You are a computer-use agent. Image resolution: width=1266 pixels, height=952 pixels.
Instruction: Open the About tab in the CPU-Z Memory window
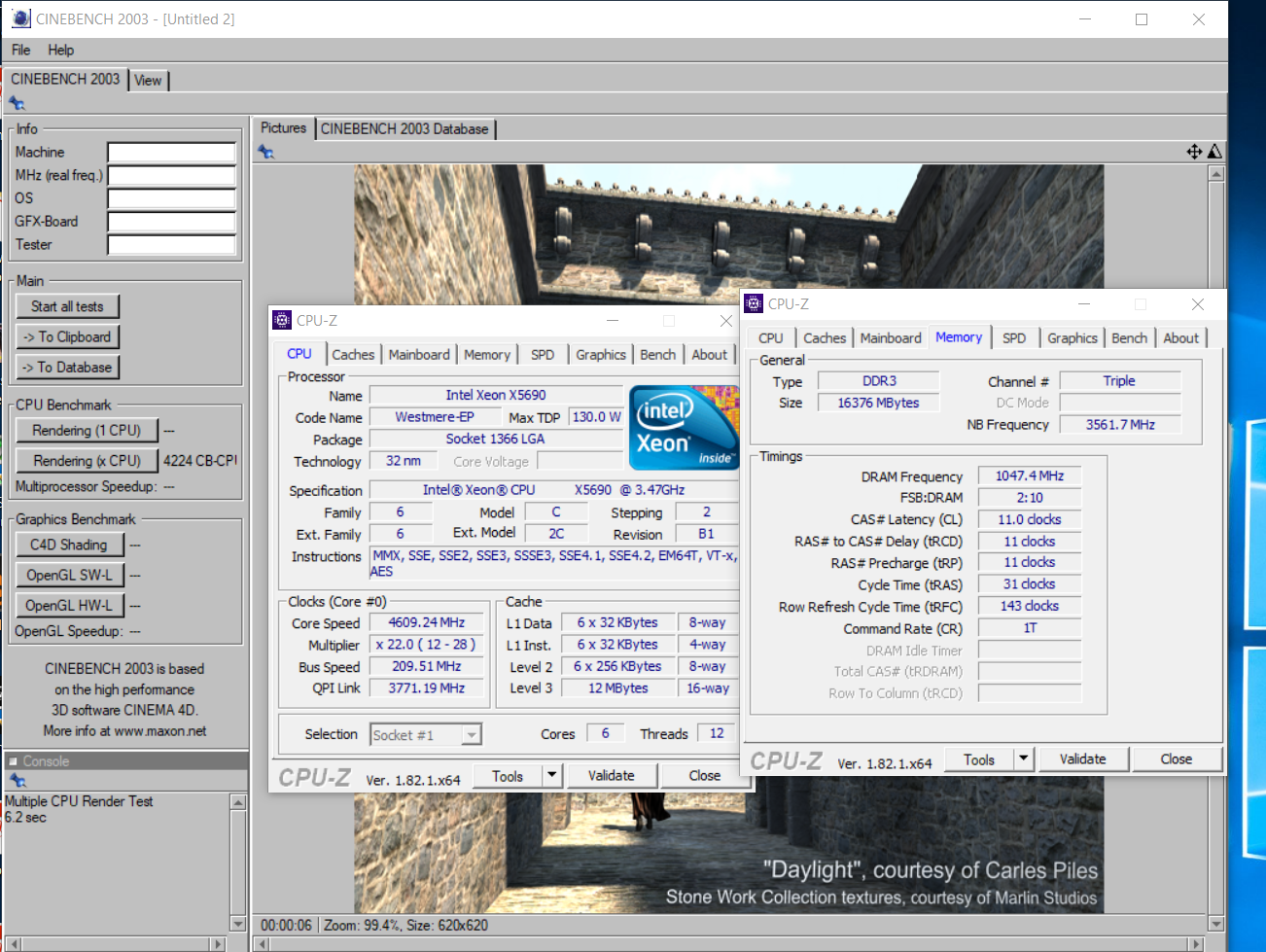tap(1181, 338)
